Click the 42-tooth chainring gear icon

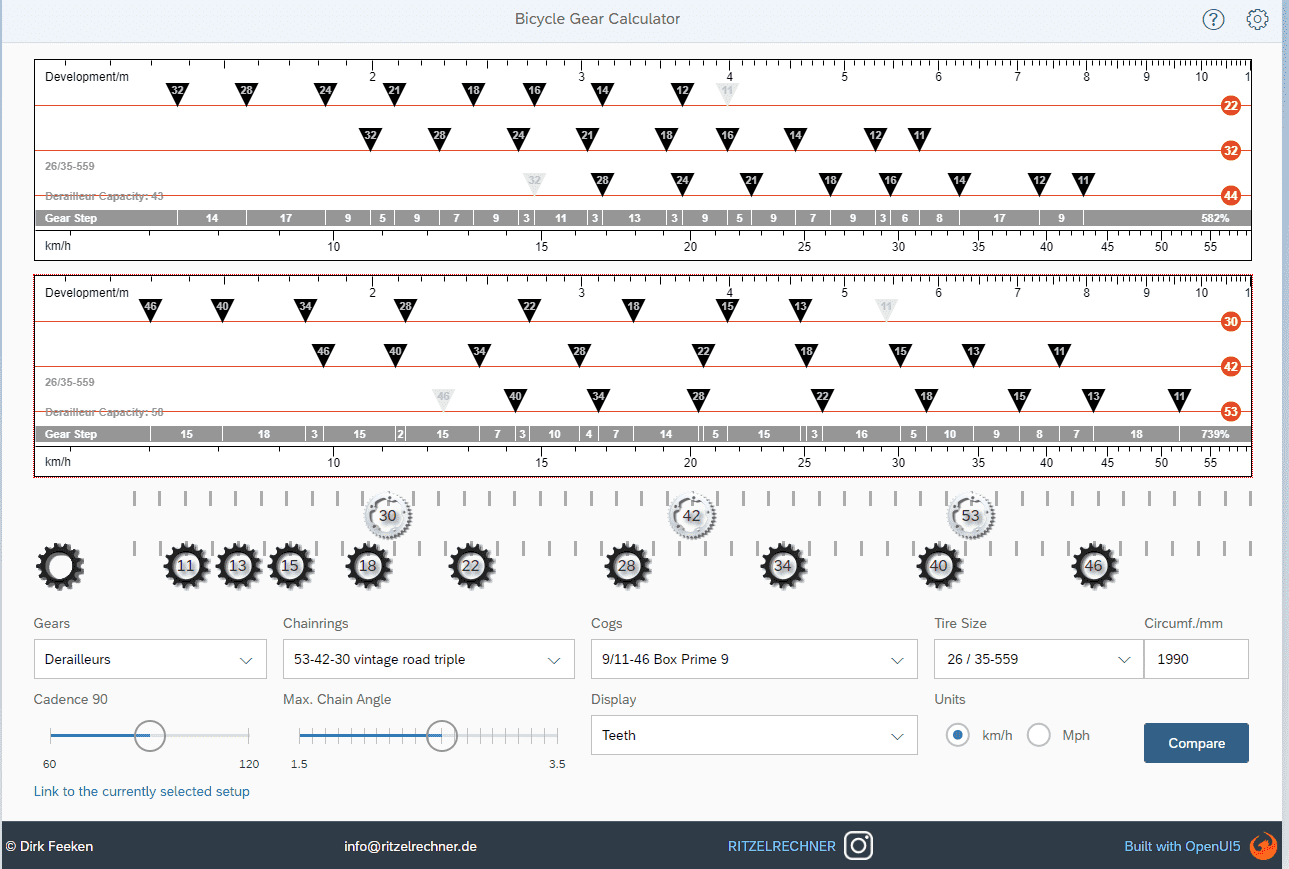click(x=691, y=516)
